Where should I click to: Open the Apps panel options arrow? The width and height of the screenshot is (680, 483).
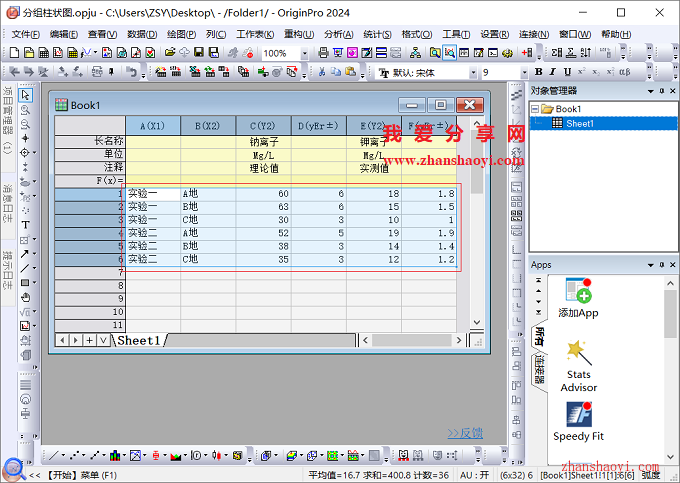[651, 265]
